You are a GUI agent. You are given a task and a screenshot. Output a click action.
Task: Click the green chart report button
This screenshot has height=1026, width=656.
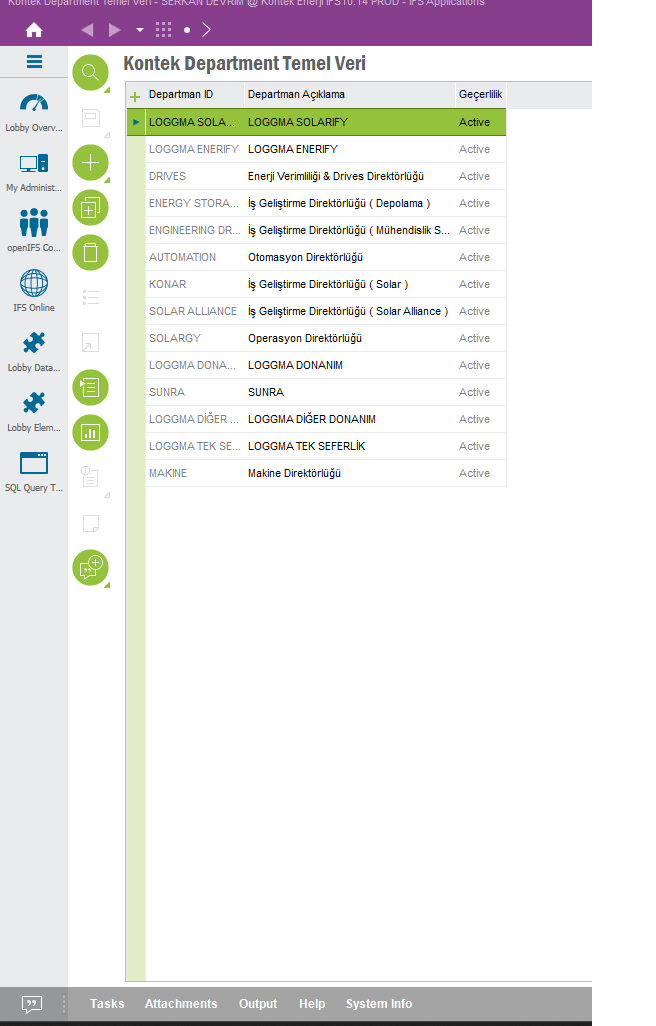pos(90,433)
